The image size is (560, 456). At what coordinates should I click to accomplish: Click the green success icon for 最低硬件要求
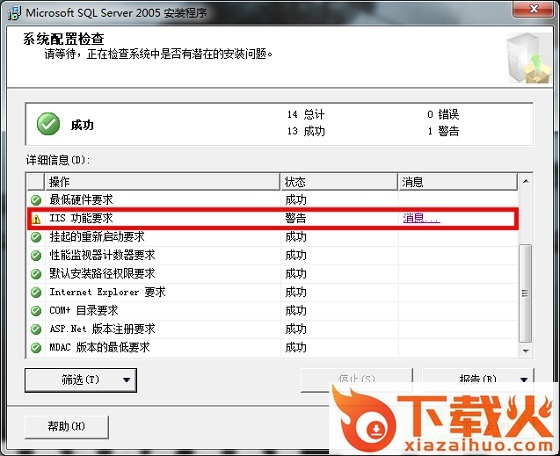(x=36, y=200)
